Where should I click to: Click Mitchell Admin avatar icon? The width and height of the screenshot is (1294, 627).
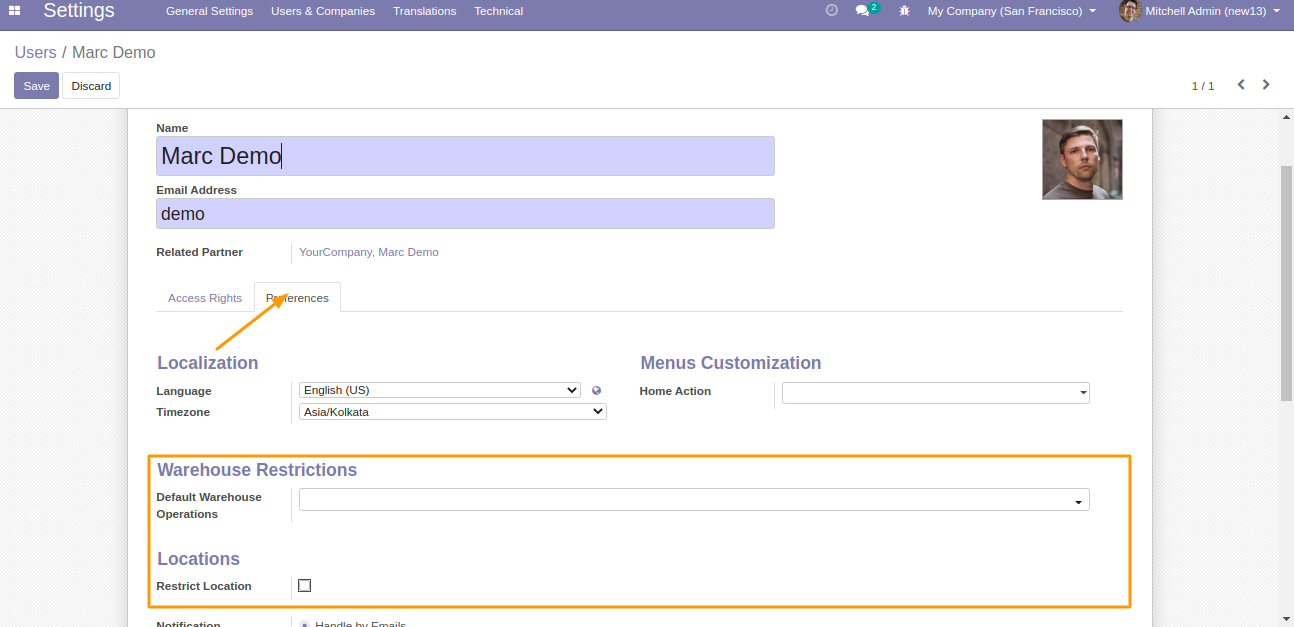1130,11
